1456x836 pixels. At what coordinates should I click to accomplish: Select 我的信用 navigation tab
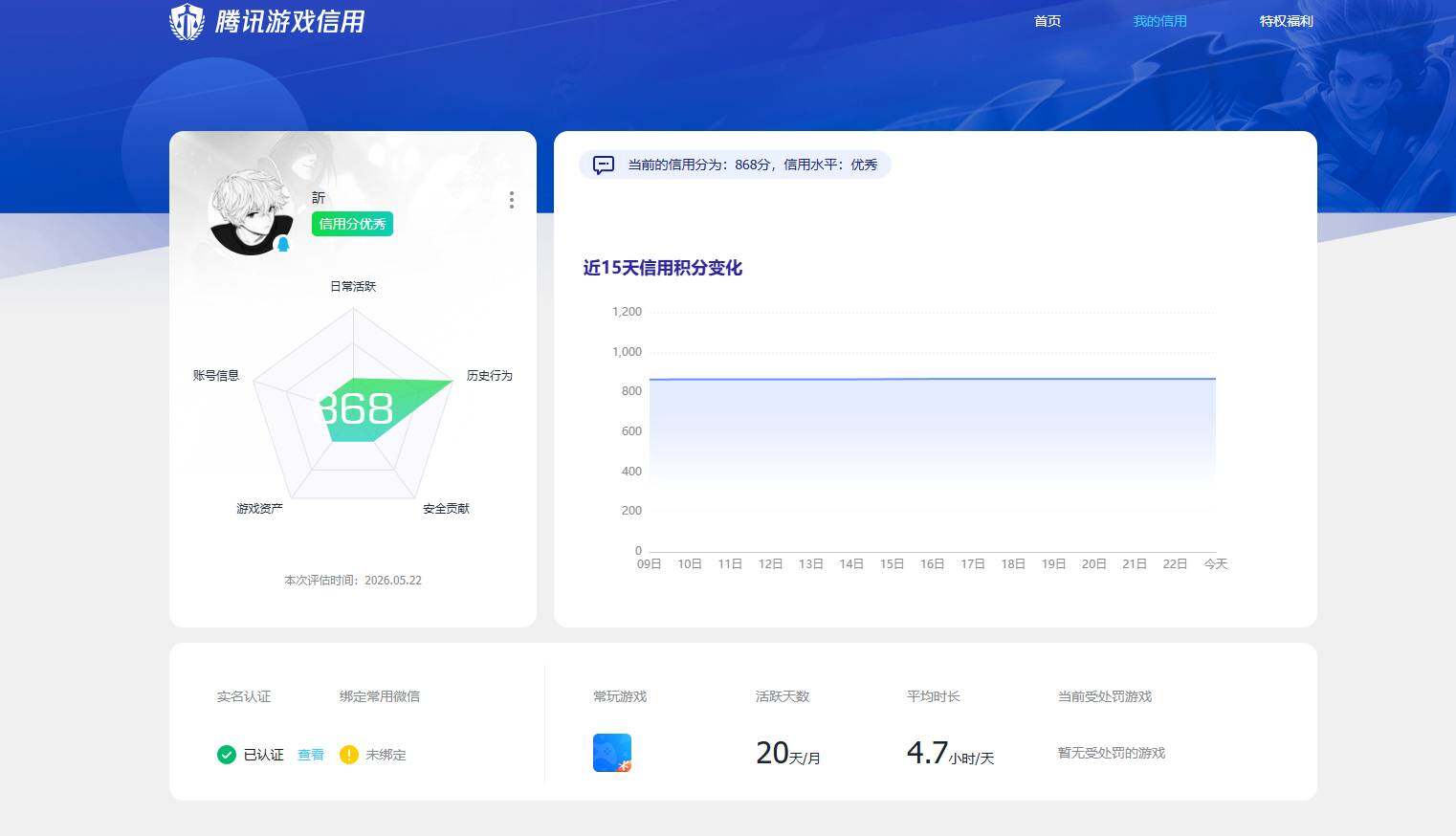(x=1159, y=21)
